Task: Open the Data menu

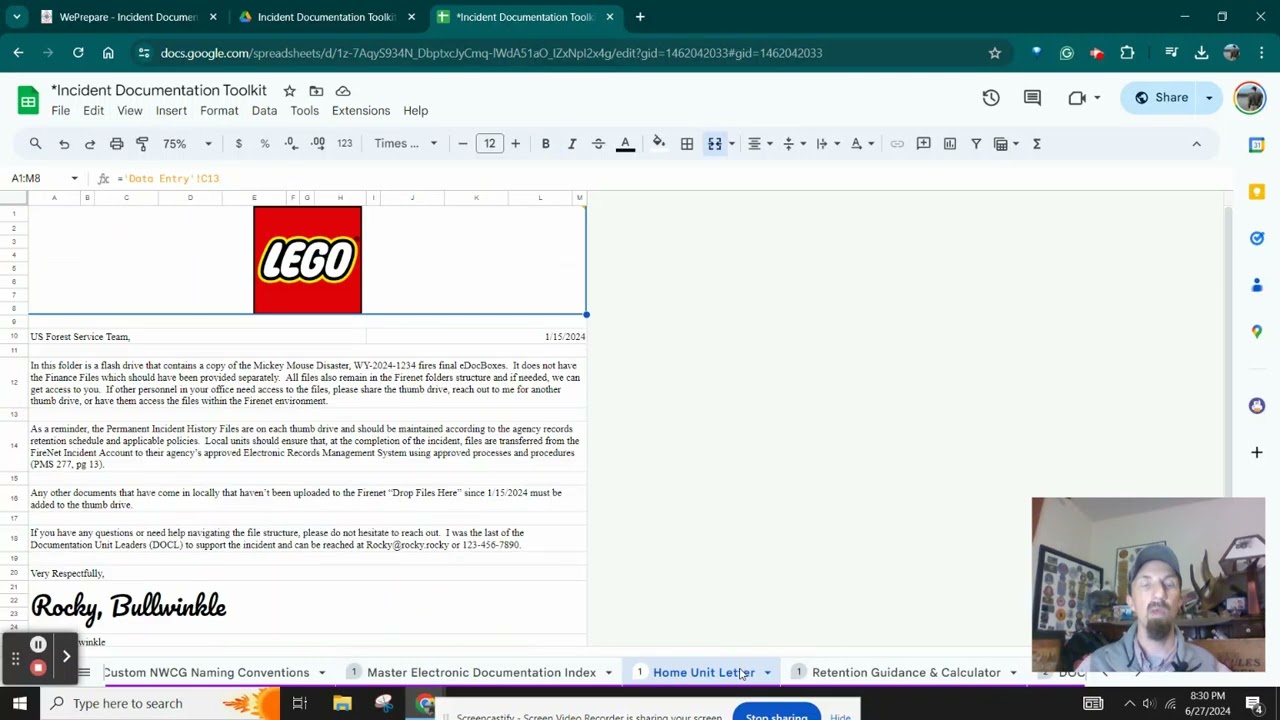Action: point(264,111)
